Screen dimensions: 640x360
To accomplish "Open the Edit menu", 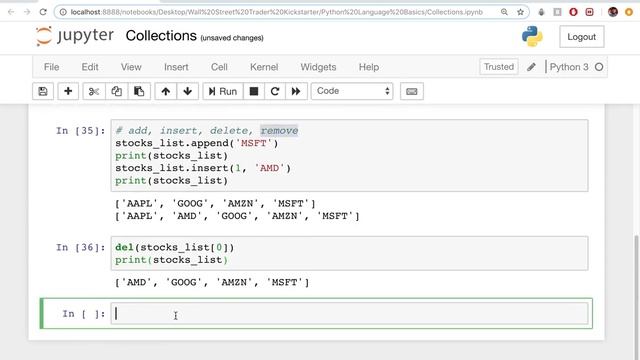I will click(x=90, y=67).
